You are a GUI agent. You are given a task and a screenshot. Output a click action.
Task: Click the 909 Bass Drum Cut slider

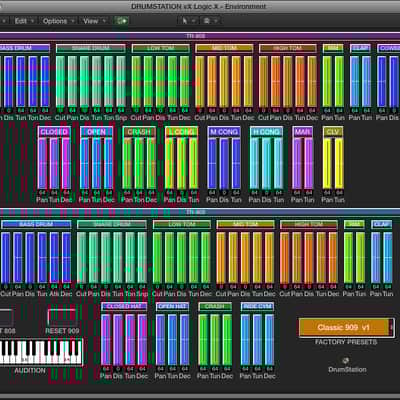tap(6, 257)
